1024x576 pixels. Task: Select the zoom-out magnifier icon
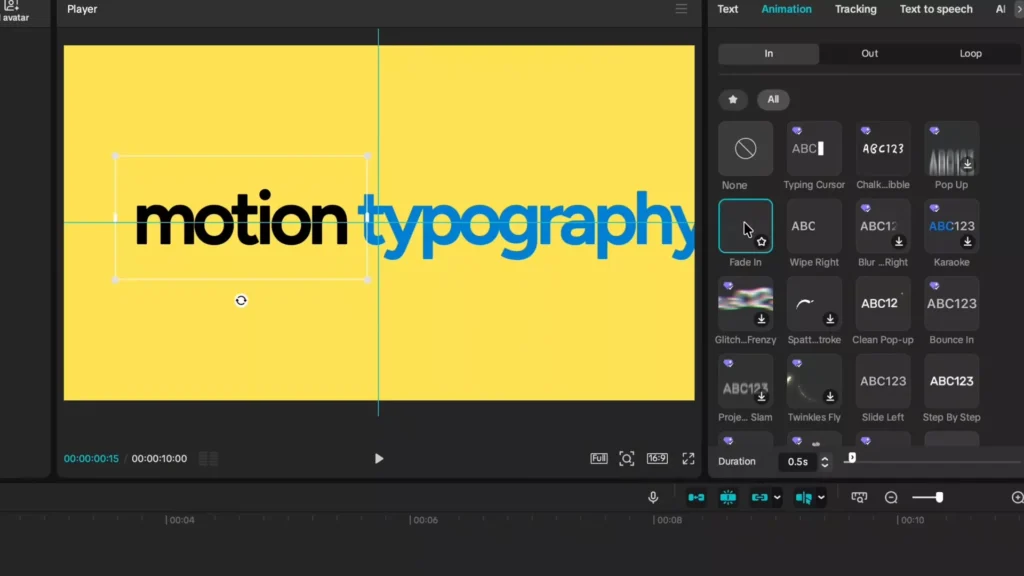(889, 497)
